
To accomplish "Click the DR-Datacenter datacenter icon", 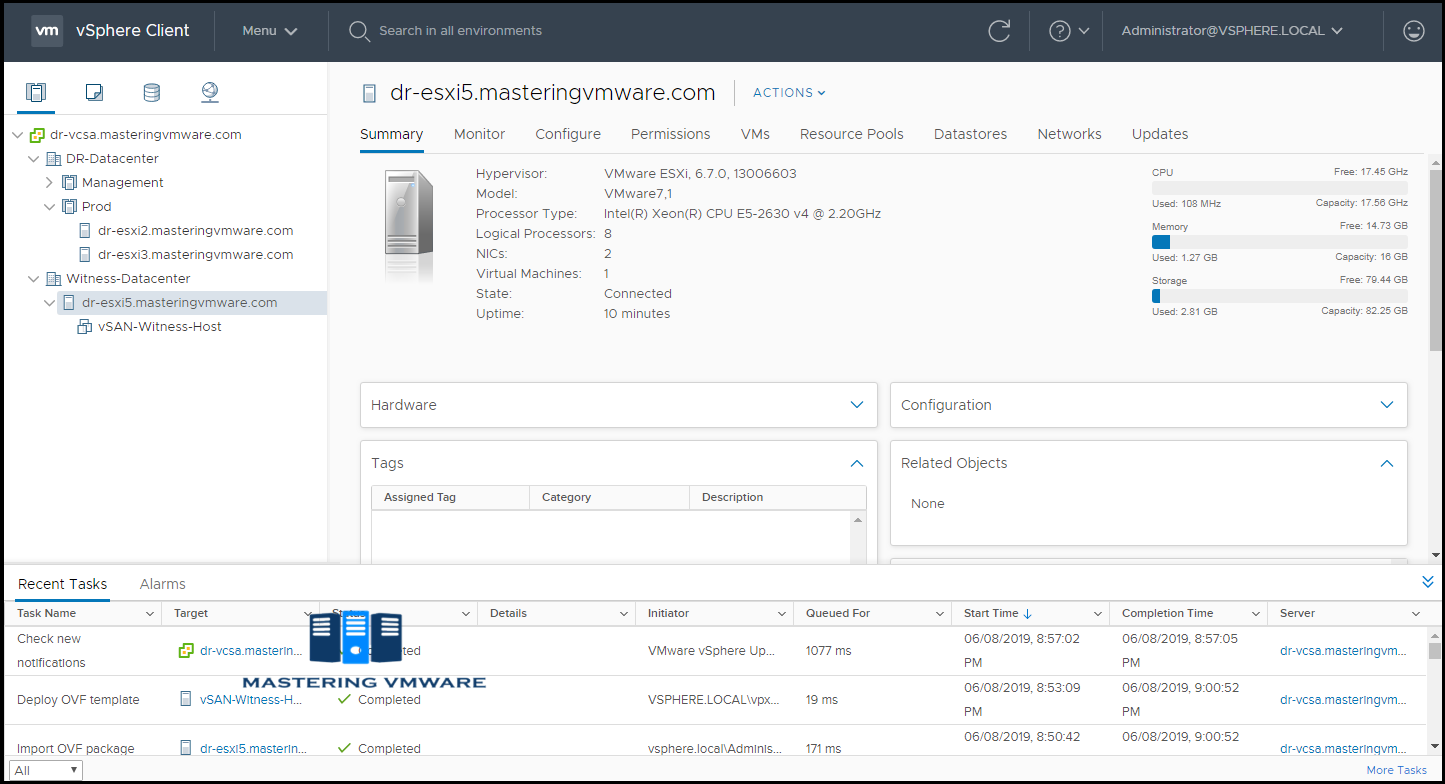I will (x=53, y=159).
